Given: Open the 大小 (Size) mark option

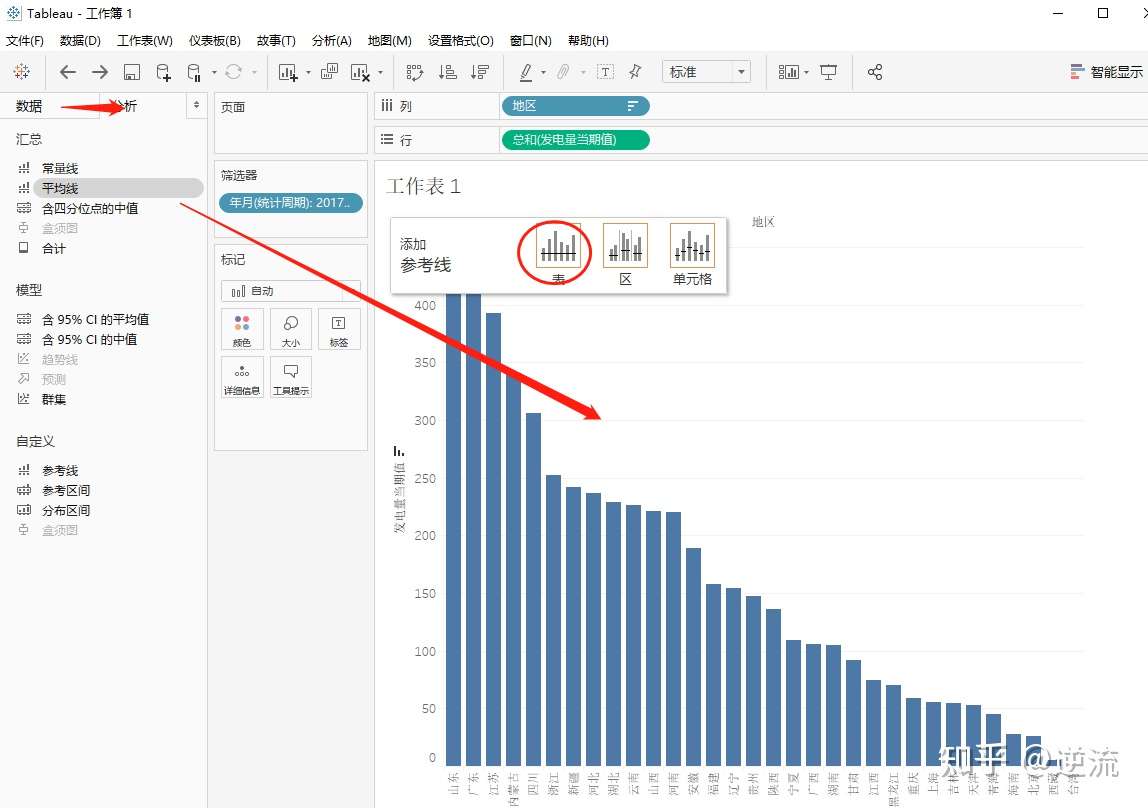Looking at the screenshot, I should point(290,328).
